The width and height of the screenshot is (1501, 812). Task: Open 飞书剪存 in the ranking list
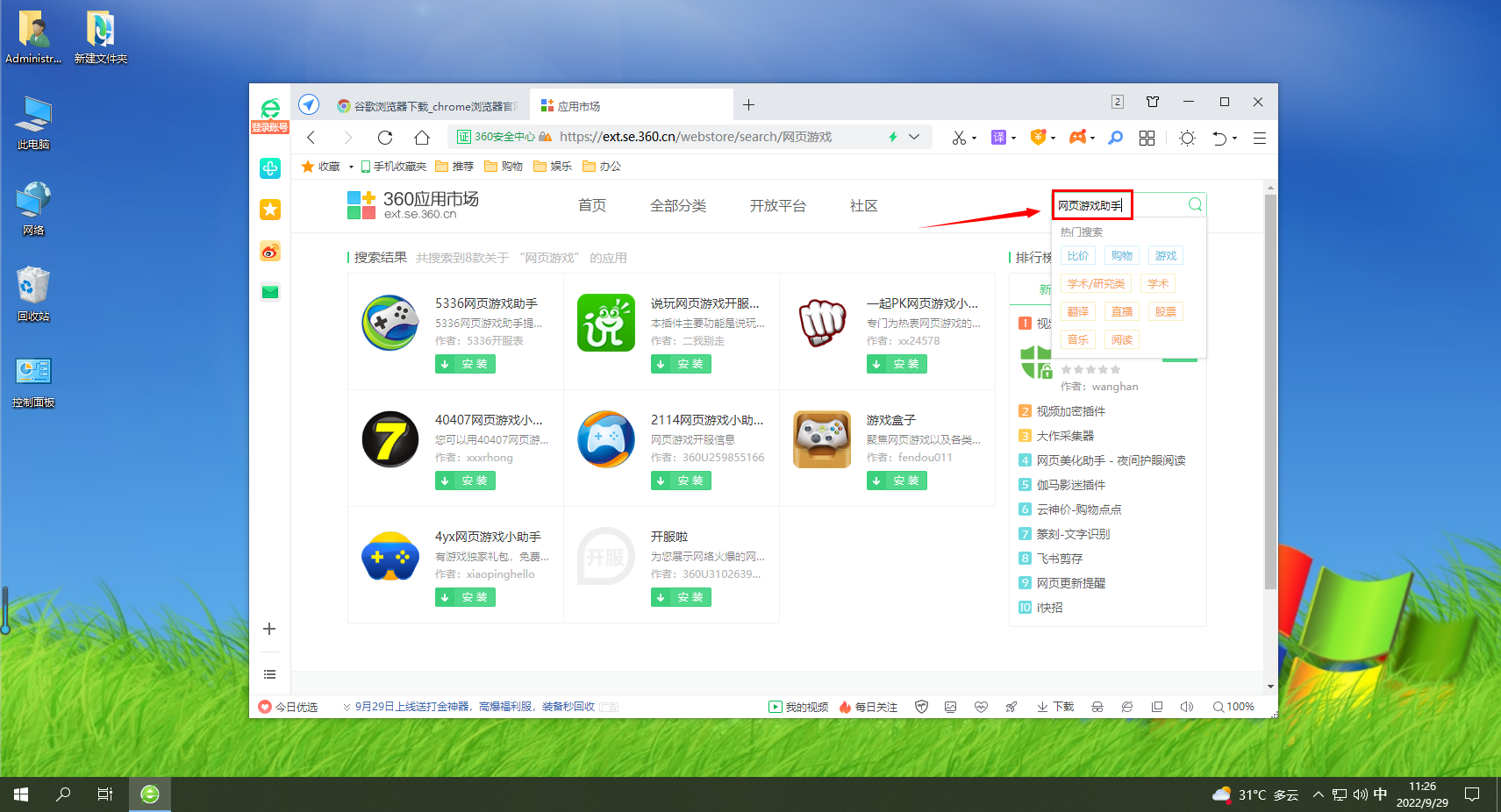(x=1060, y=559)
